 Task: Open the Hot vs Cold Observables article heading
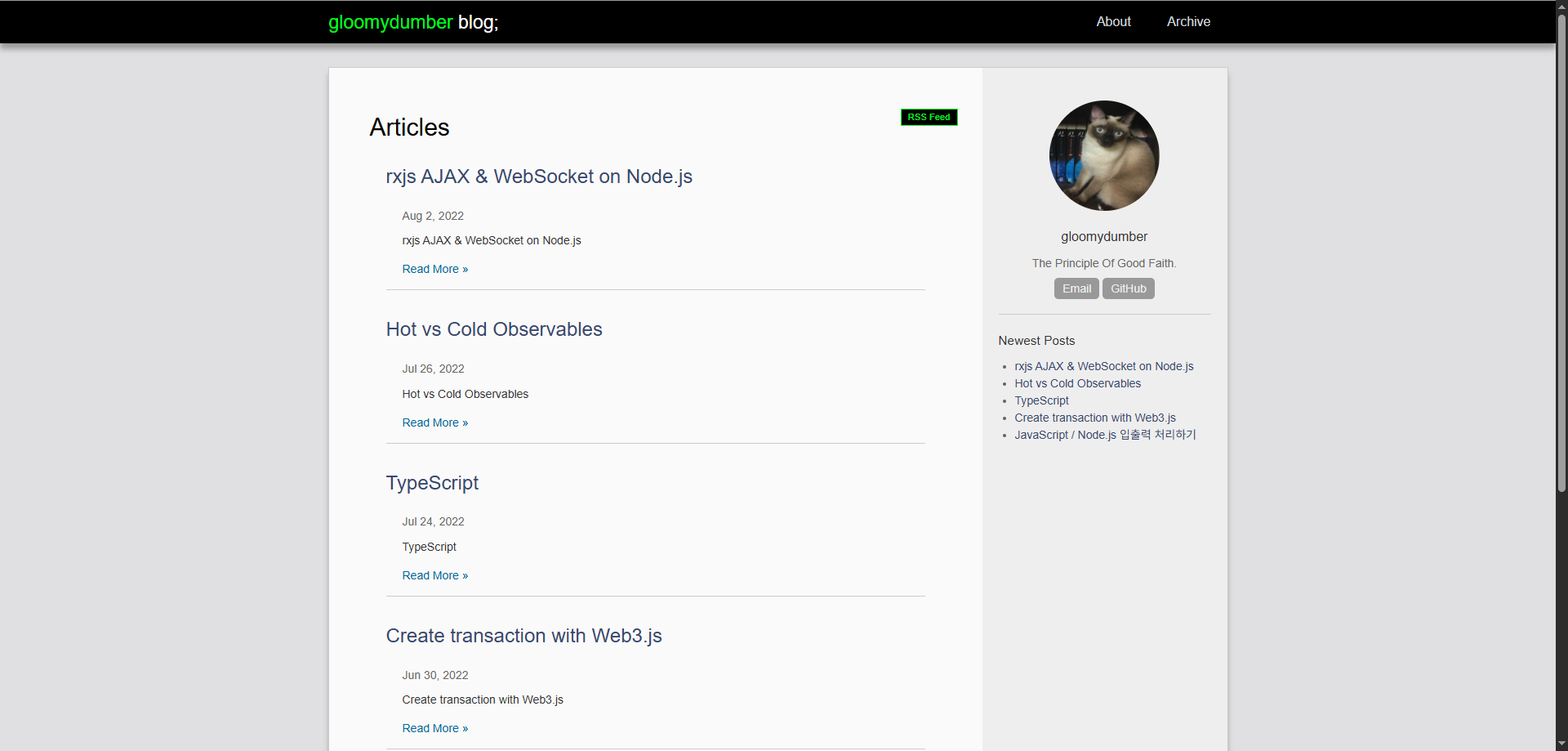click(493, 330)
